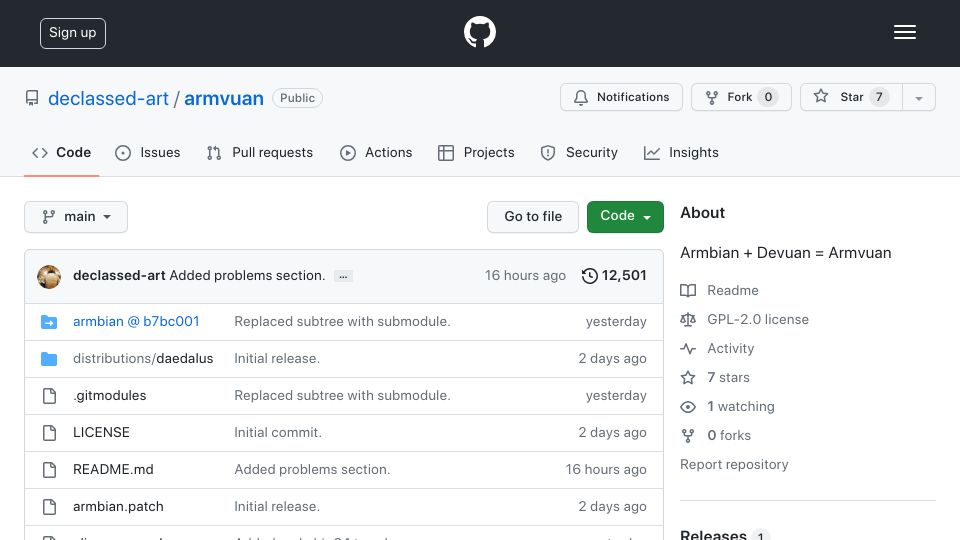Star the armvuan repository
Viewport: 960px width, 540px height.
click(851, 97)
